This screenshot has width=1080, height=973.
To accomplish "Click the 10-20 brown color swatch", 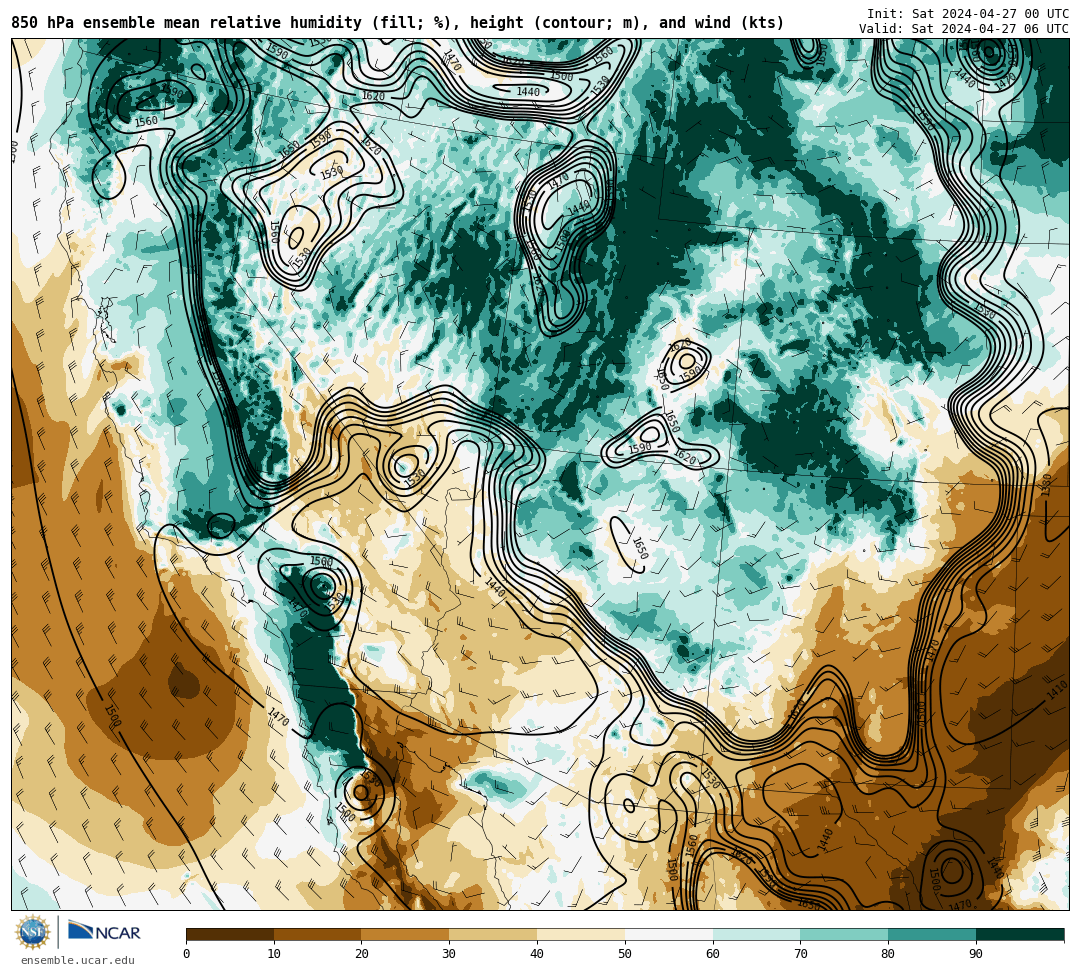I will coord(318,934).
